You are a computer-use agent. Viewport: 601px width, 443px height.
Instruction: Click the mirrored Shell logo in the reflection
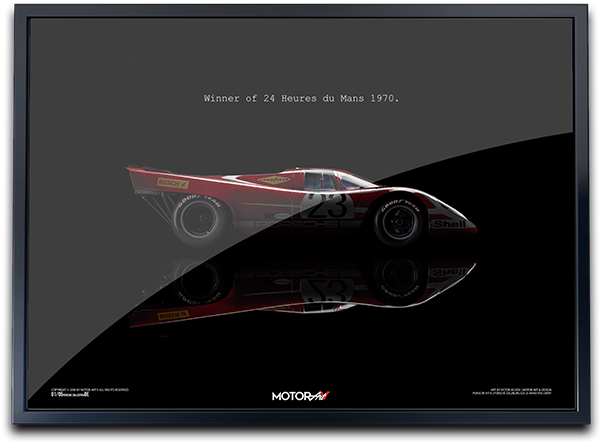[x=449, y=272]
